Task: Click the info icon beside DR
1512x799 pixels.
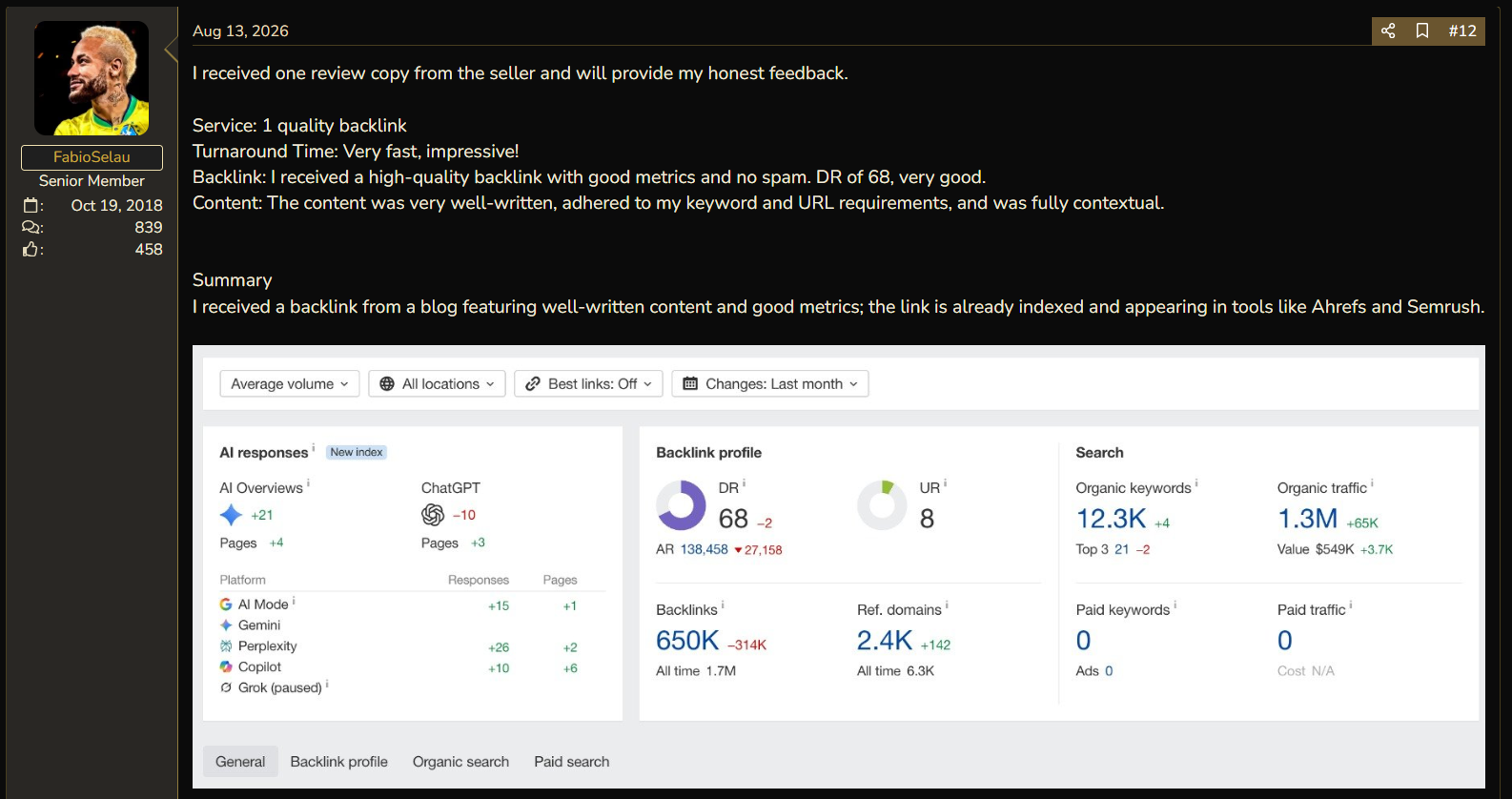Action: click(x=744, y=483)
